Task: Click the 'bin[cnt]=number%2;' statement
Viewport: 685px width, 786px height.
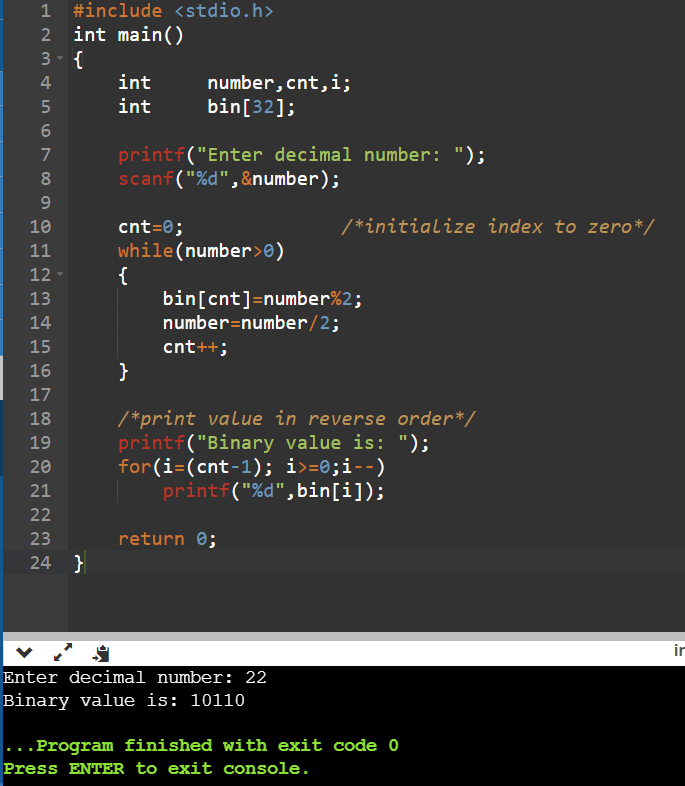Action: coord(262,299)
